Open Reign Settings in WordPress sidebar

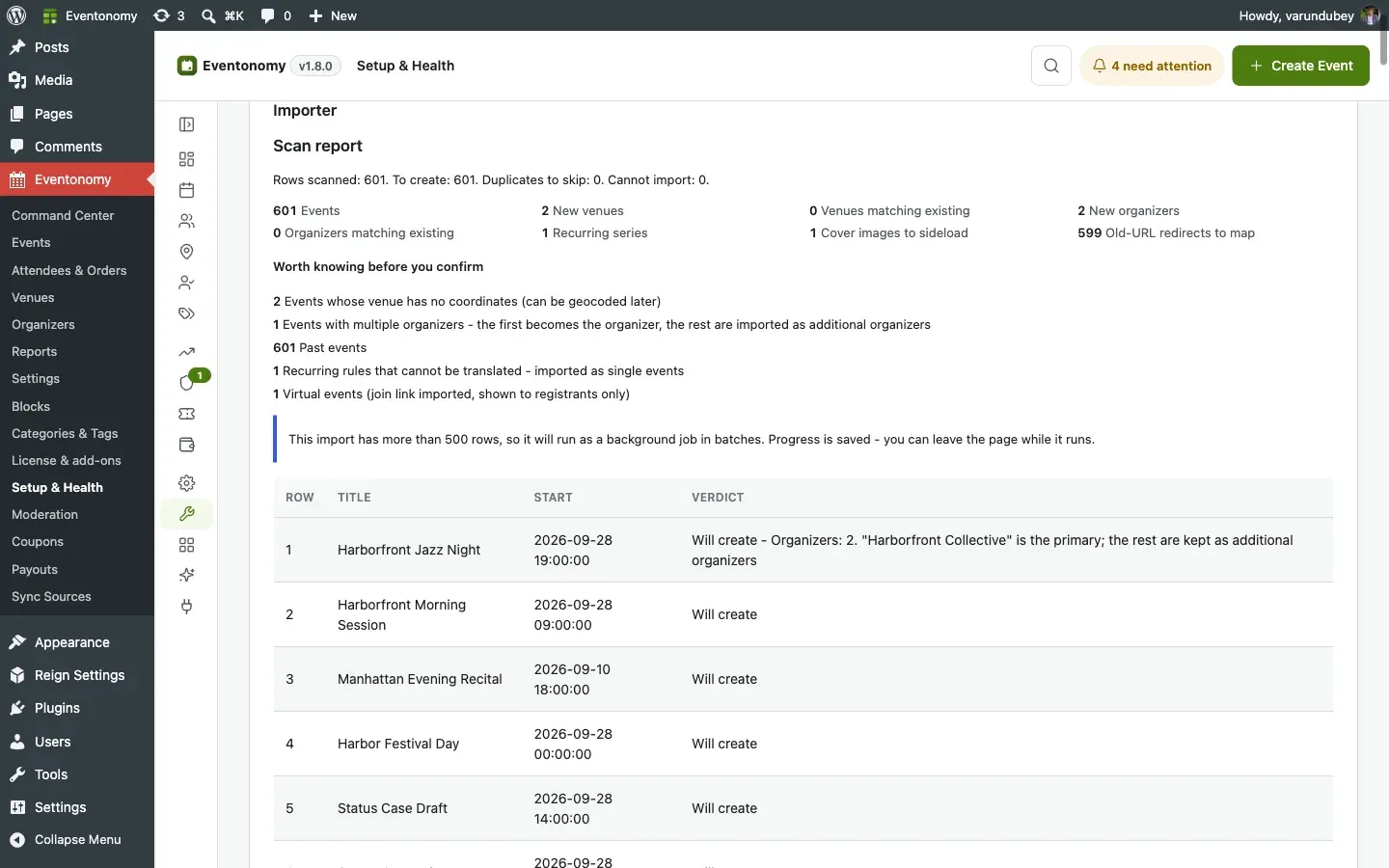pyautogui.click(x=77, y=675)
